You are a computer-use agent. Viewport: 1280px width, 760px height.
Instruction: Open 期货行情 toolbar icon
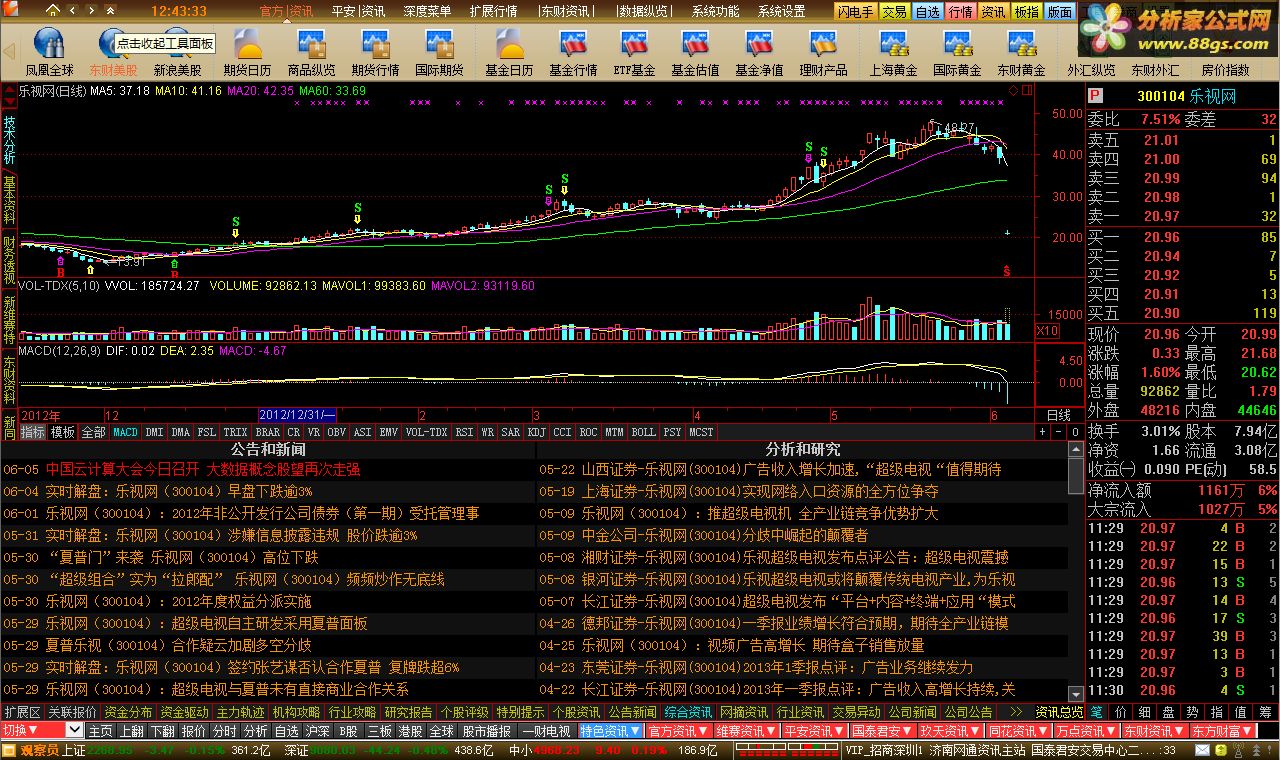click(375, 53)
